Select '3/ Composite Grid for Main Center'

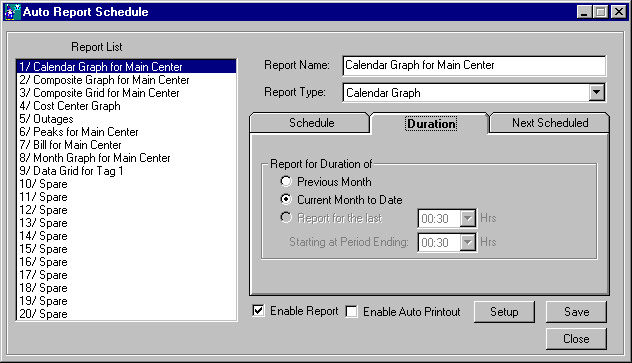(126, 93)
